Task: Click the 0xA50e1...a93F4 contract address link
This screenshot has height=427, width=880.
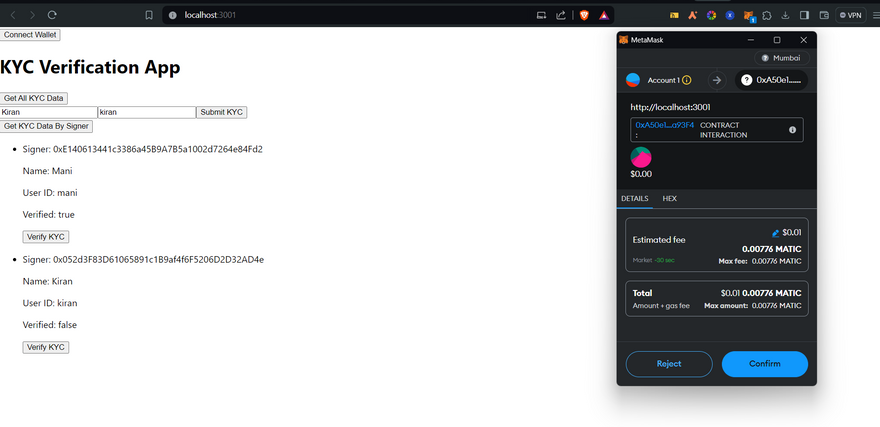Action: point(664,125)
